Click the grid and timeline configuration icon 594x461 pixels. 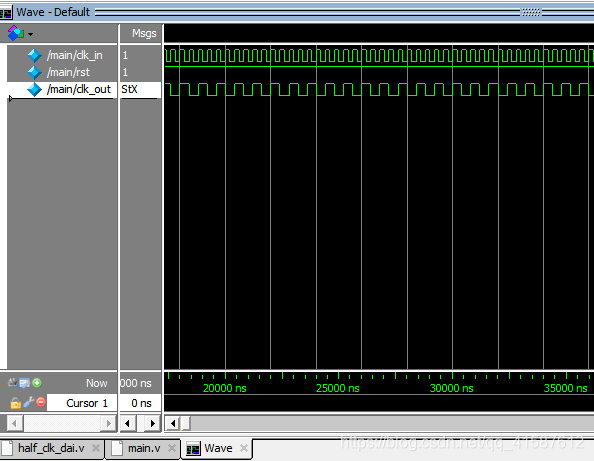click(x=25, y=383)
